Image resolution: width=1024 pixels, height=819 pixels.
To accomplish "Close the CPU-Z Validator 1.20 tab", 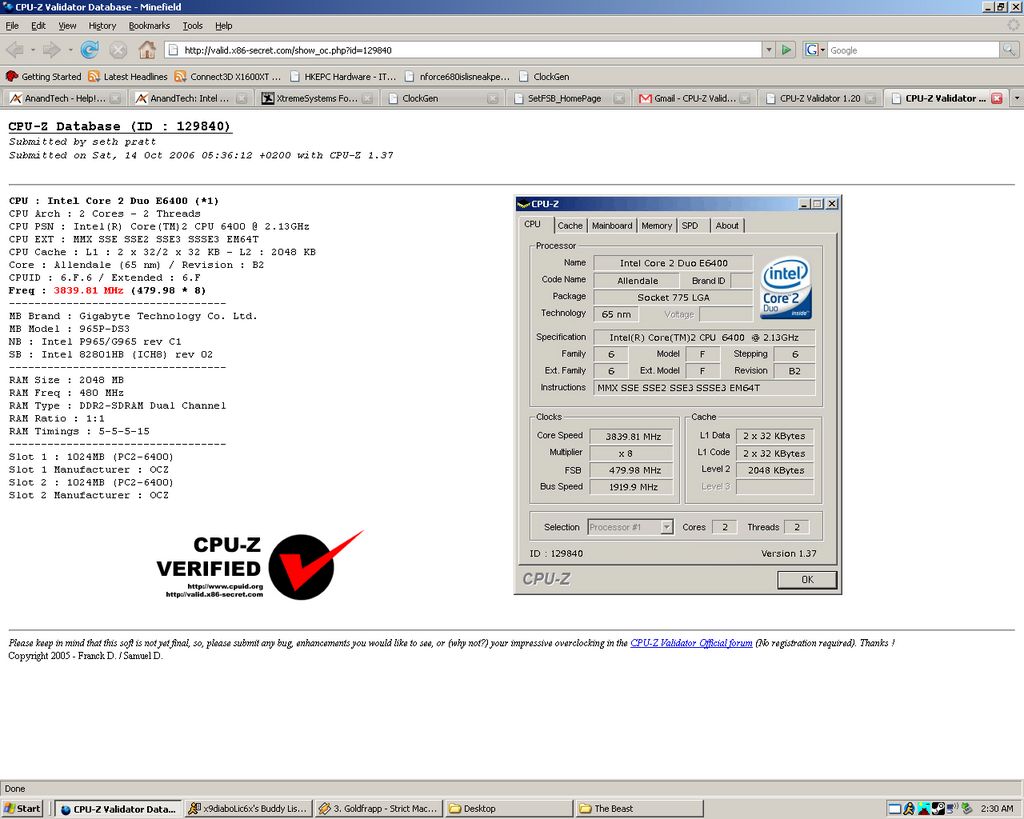I will coord(871,99).
